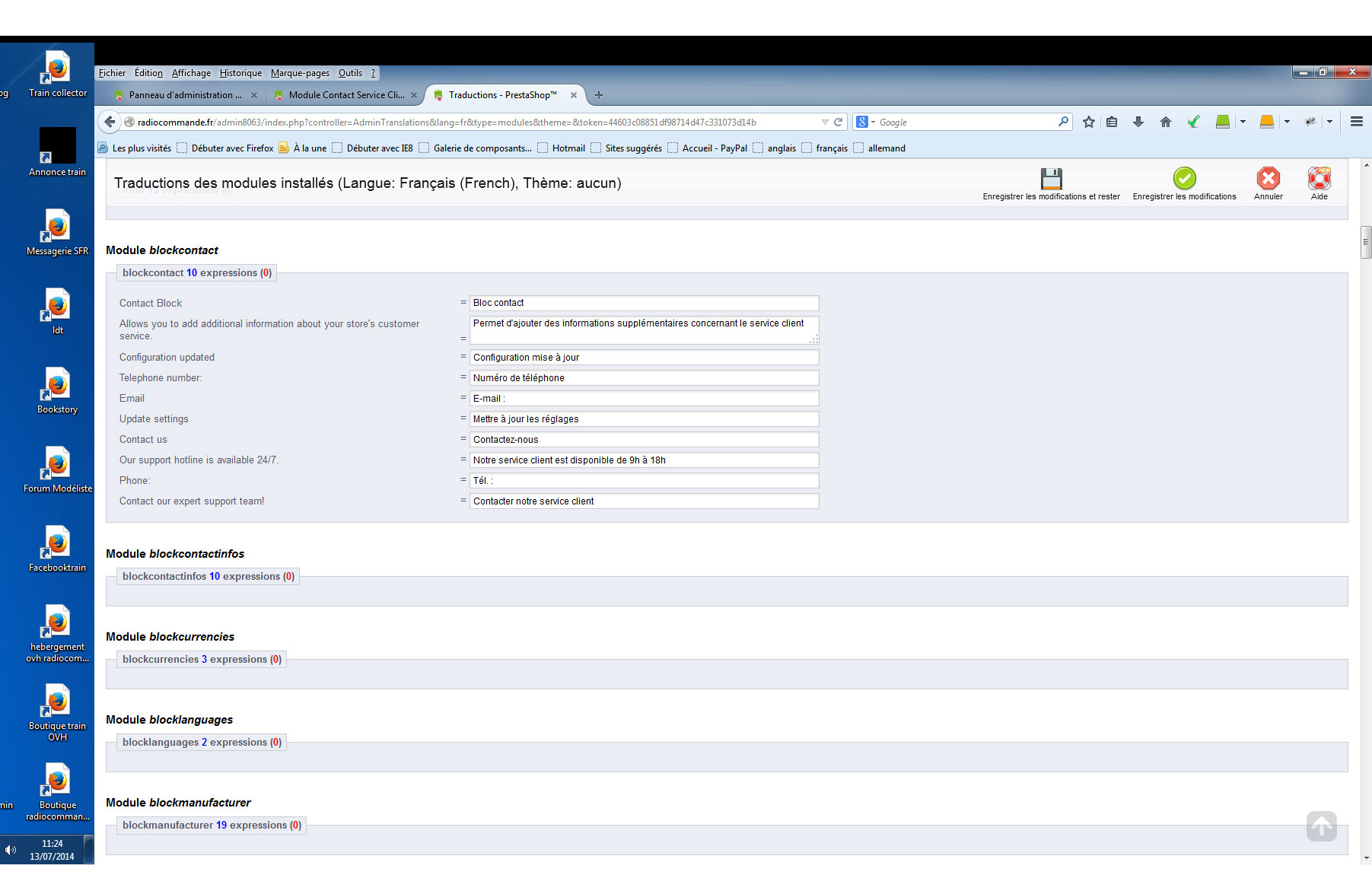
Task: Open the dropdown arrow beside insect icon
Action: 1329,122
